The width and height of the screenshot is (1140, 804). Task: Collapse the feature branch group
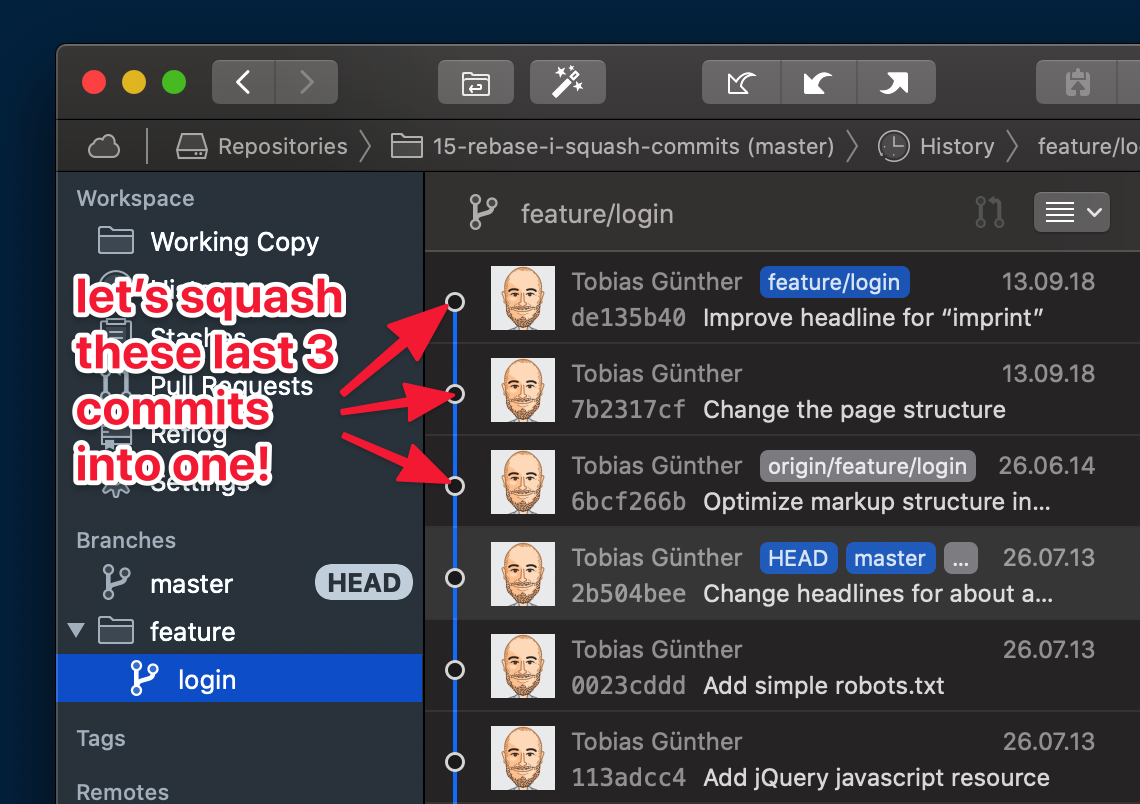pyautogui.click(x=75, y=631)
